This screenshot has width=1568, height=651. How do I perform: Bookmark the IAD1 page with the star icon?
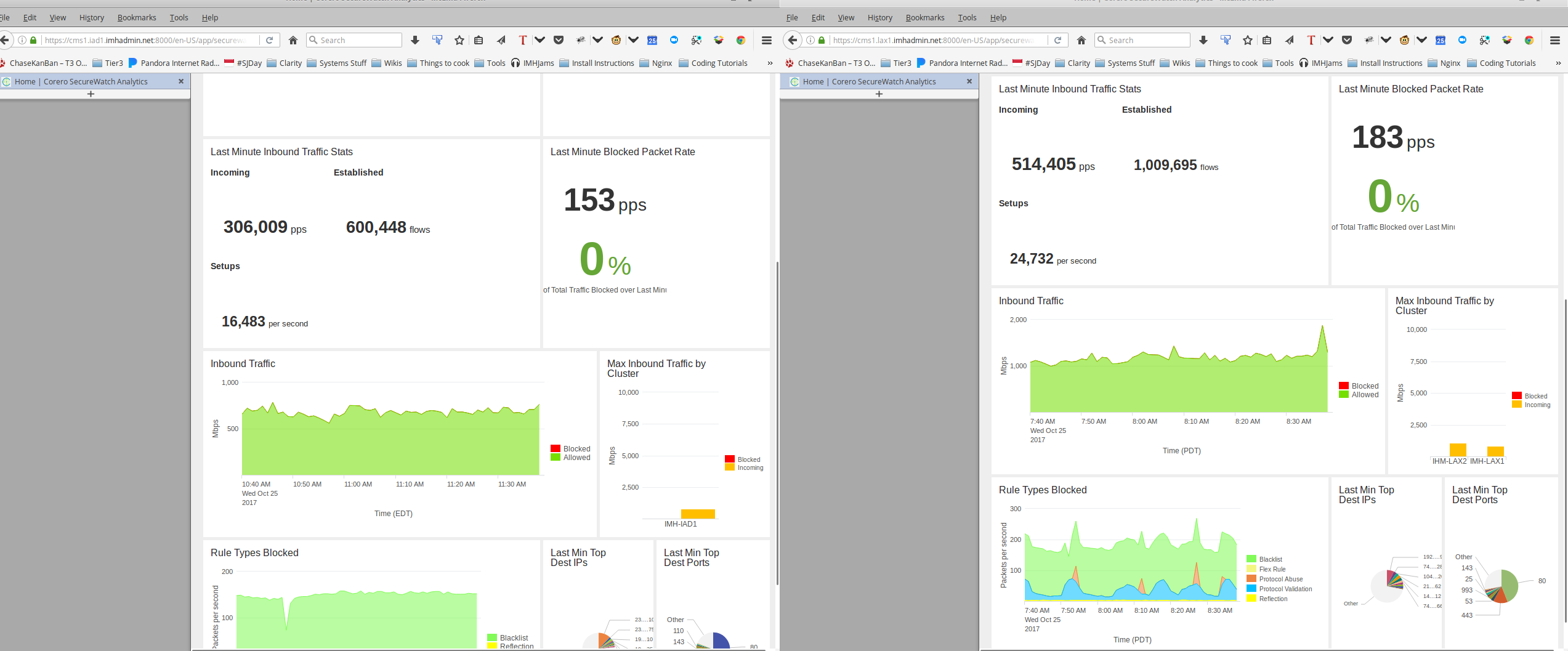[x=459, y=40]
